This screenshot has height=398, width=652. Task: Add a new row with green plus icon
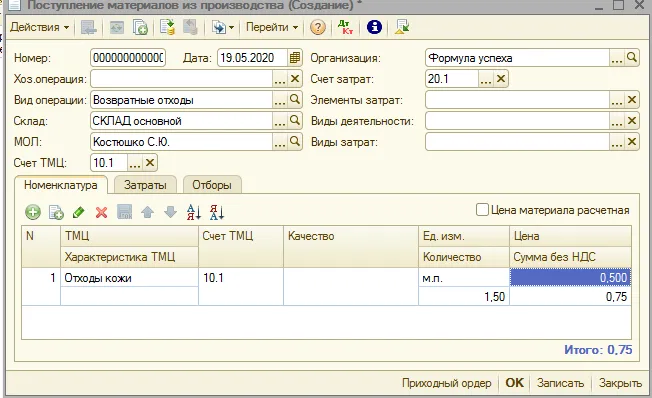point(33,212)
